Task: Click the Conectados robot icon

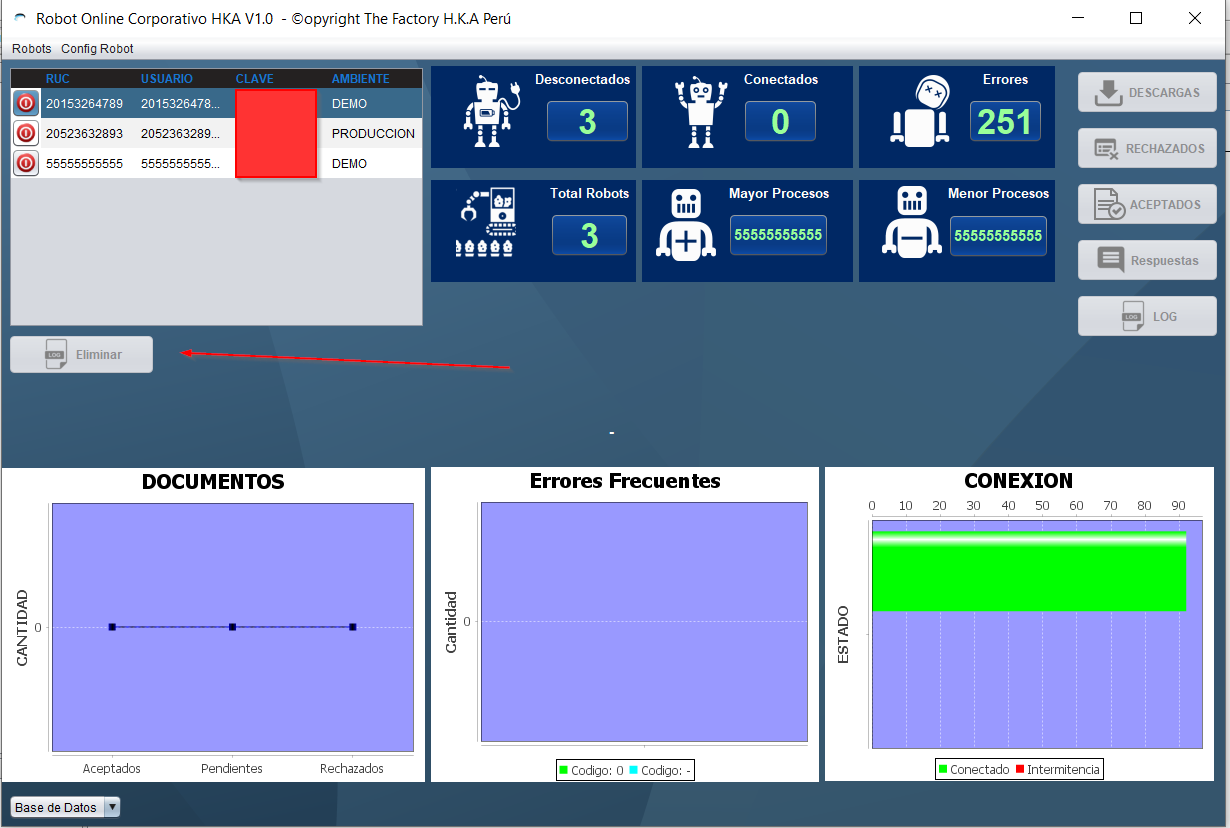Action: (699, 112)
